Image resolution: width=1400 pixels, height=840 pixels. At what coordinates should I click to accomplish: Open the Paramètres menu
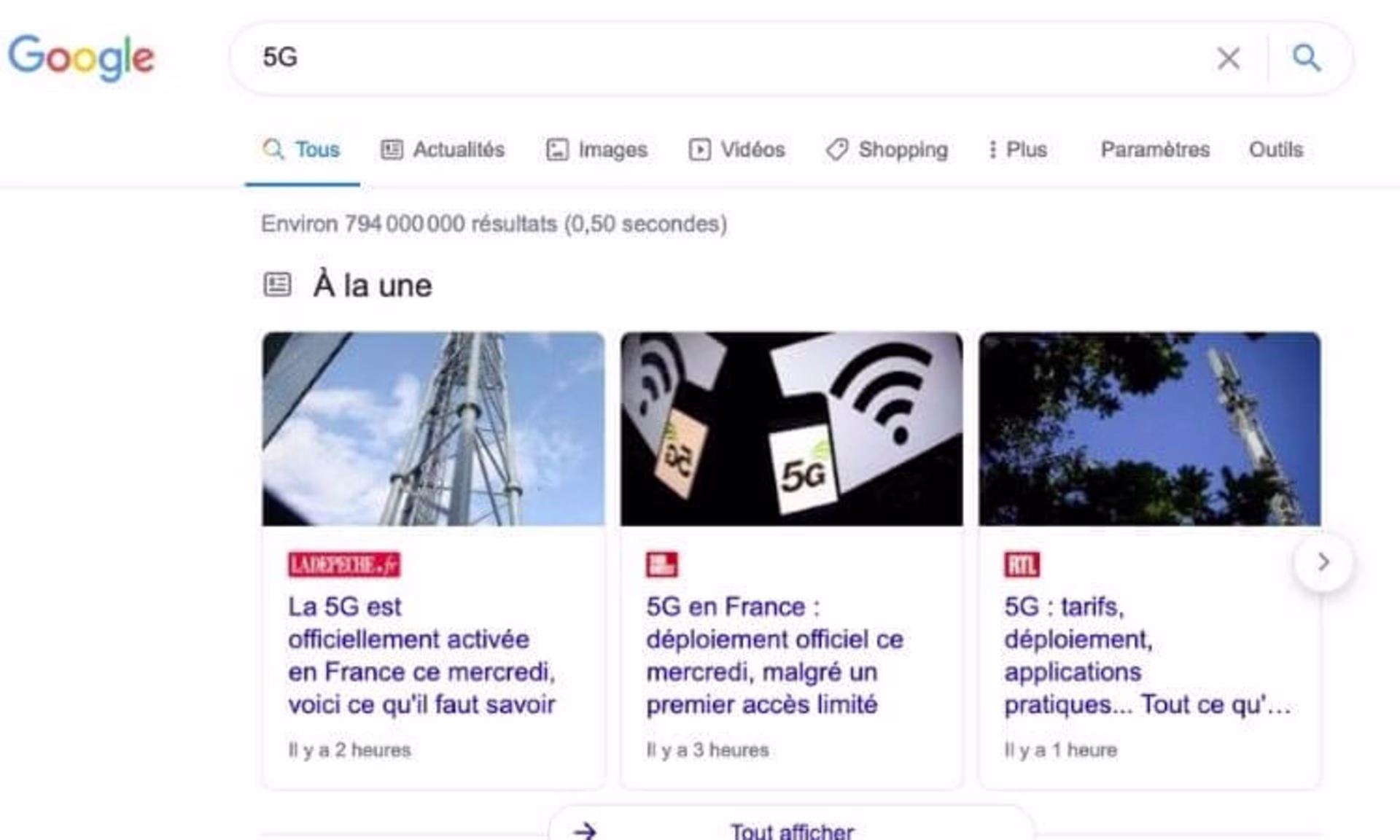[1154, 149]
